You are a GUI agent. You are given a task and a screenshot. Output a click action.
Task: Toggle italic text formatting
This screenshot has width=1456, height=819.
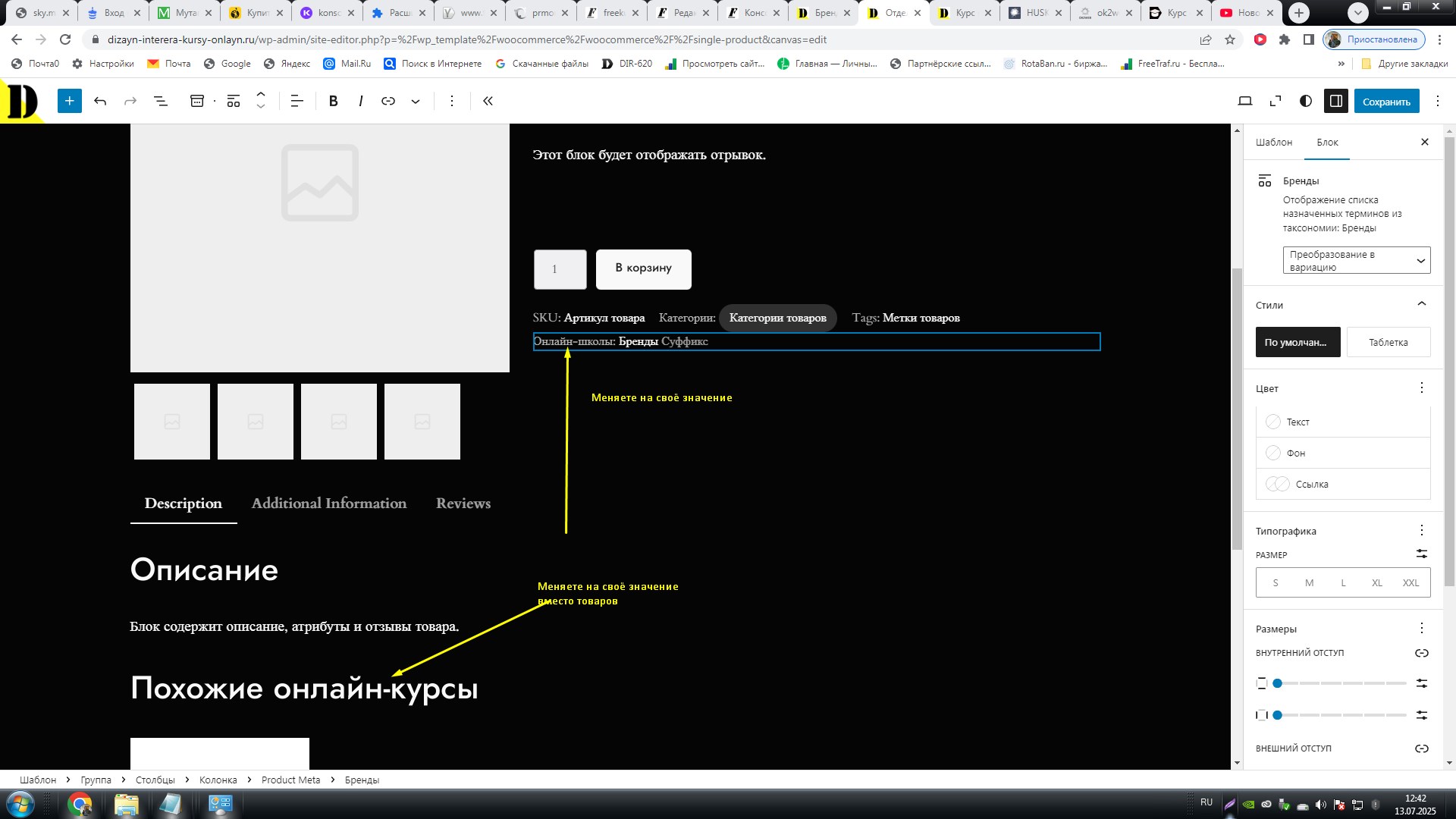coord(360,101)
